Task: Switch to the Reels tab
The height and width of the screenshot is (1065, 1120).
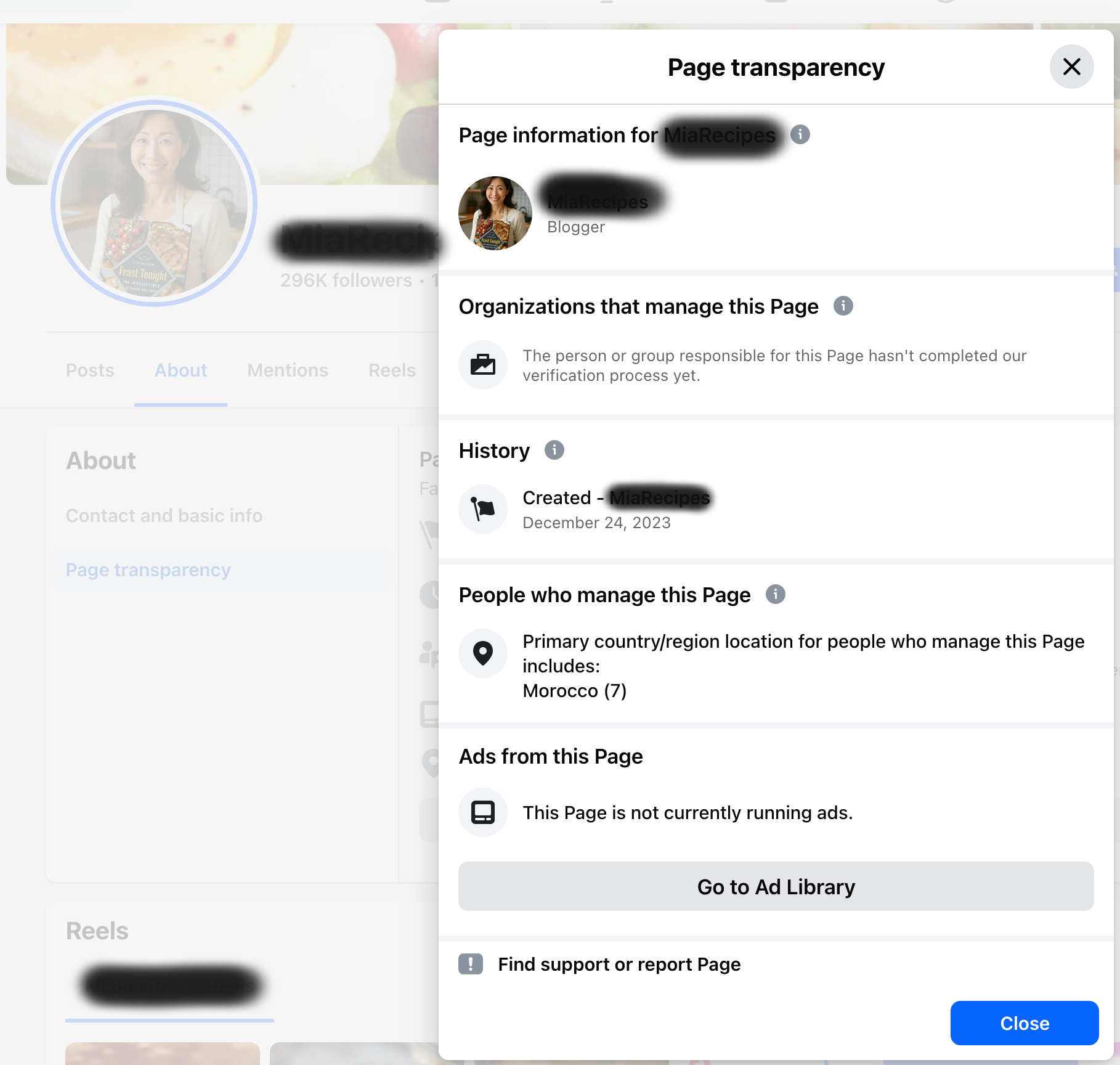Action: [392, 370]
